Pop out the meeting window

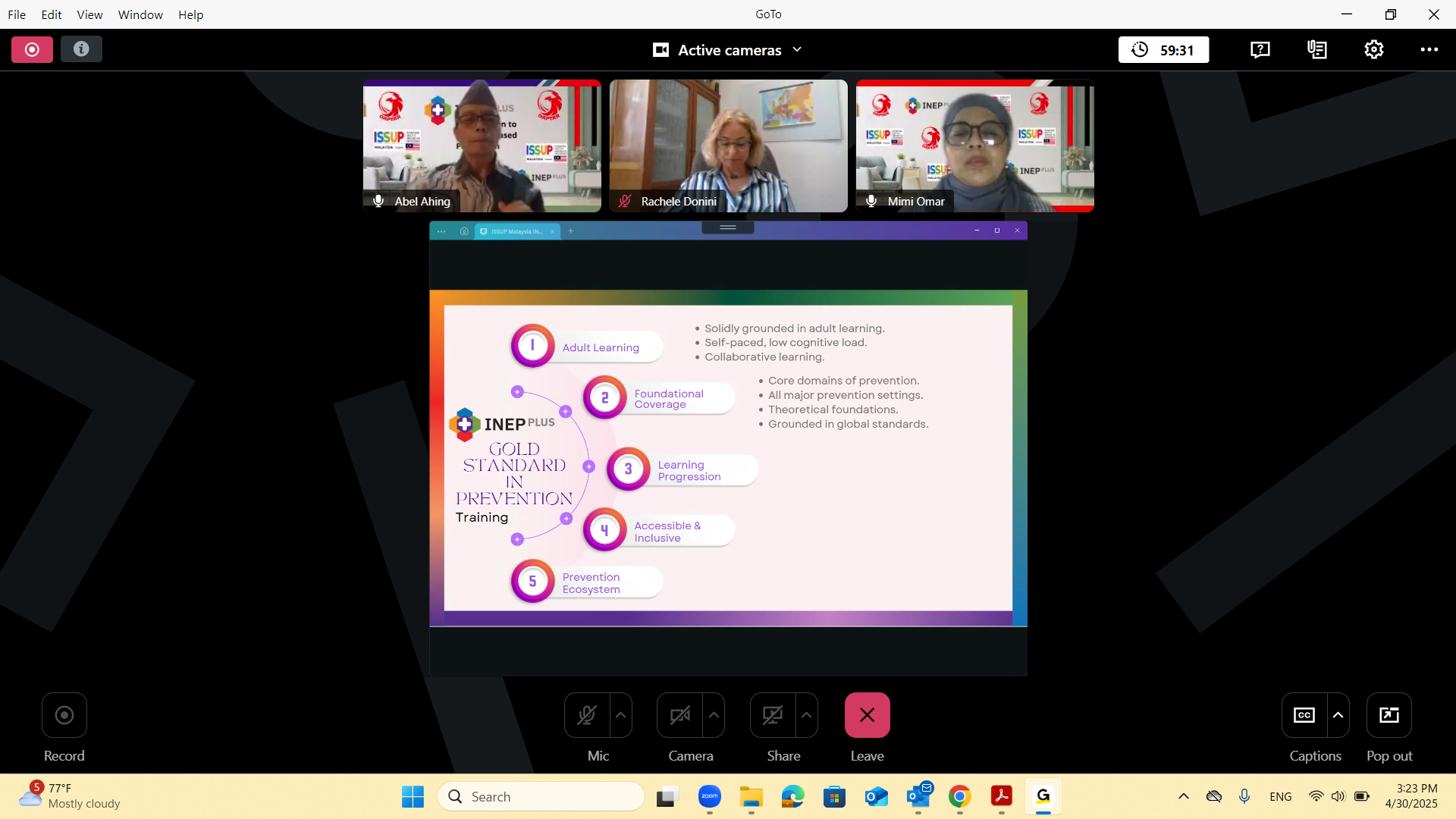tap(1389, 715)
